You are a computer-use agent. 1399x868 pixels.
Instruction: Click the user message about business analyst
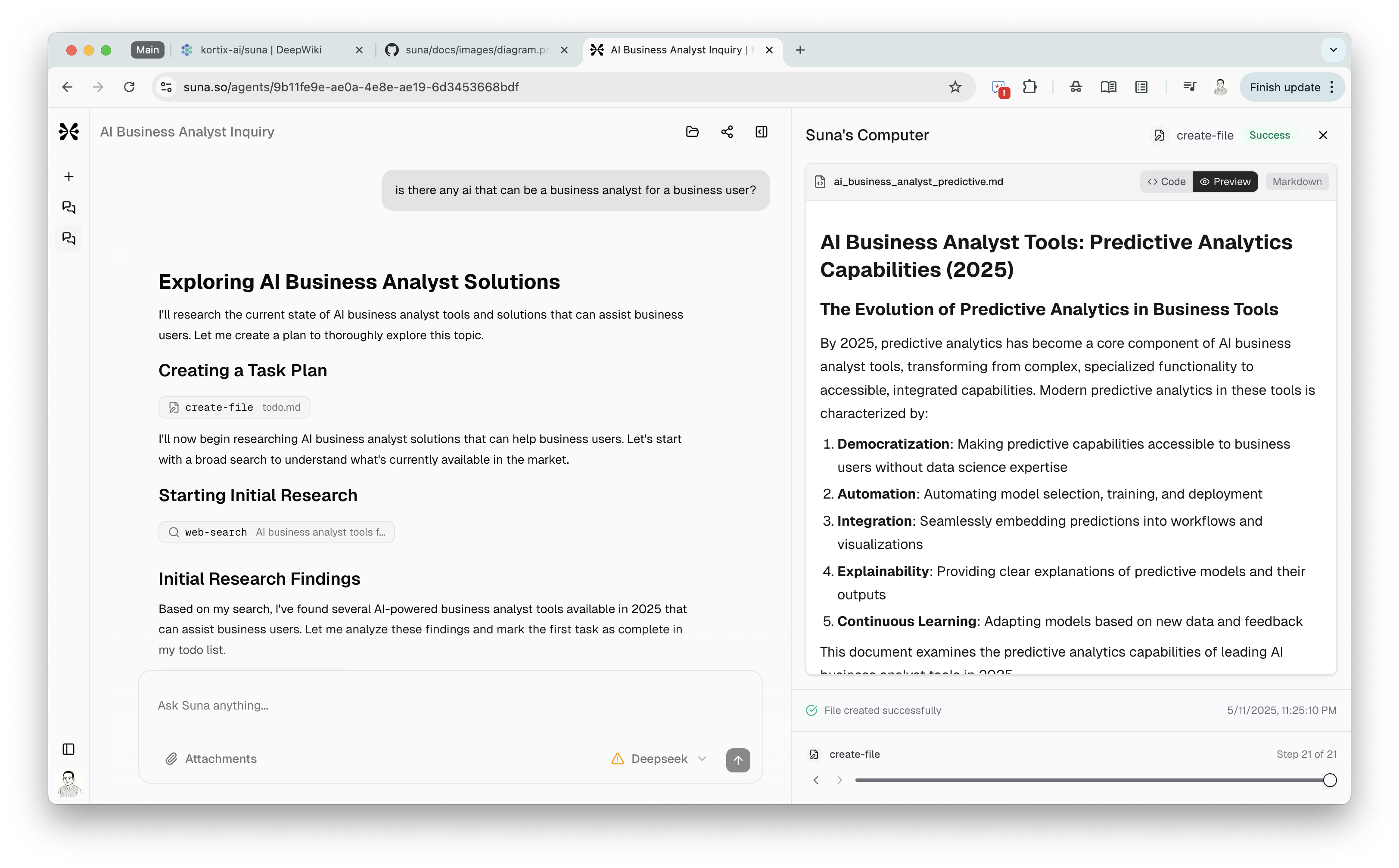point(575,190)
